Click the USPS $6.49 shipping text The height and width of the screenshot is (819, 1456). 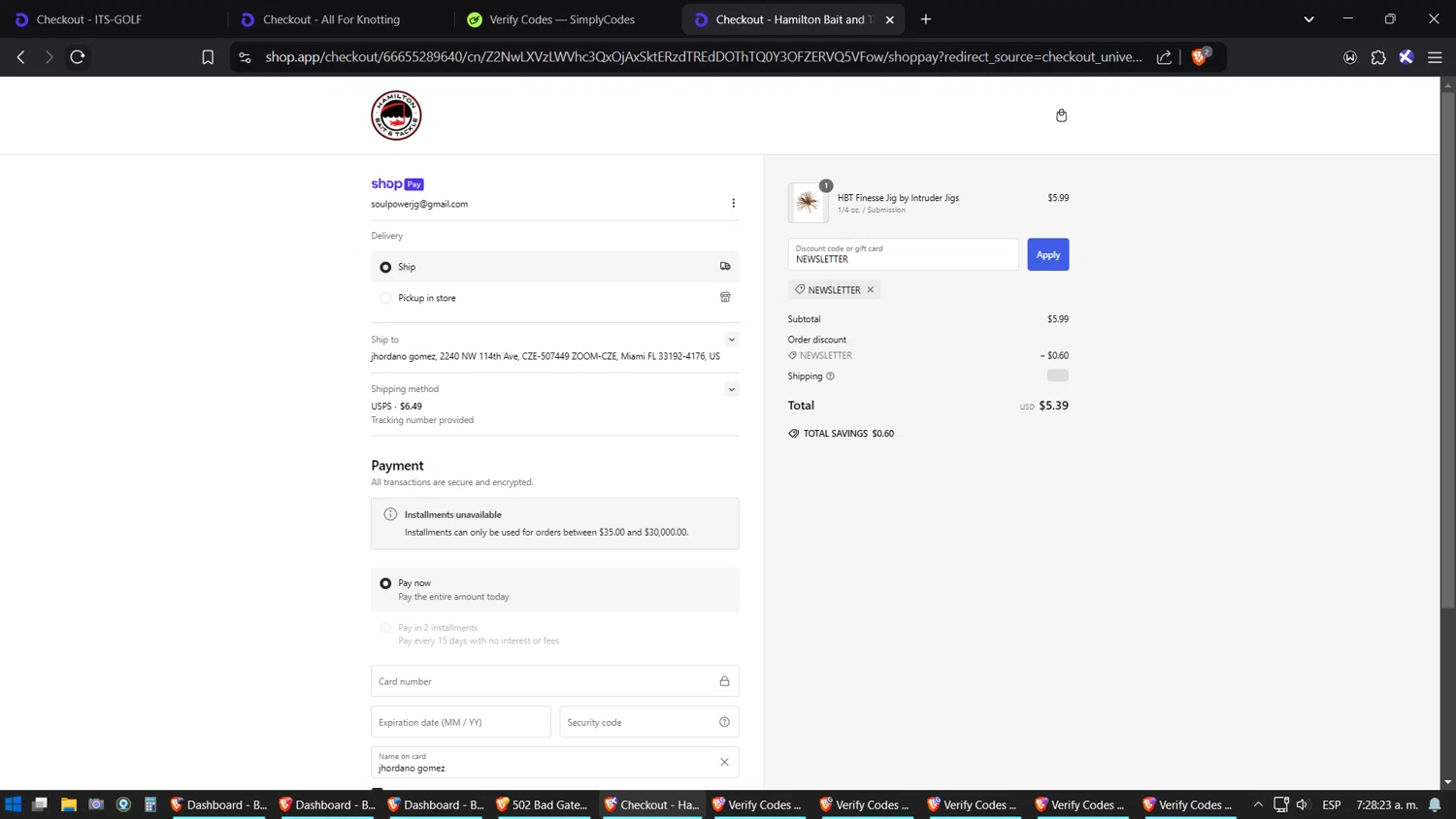pos(396,407)
